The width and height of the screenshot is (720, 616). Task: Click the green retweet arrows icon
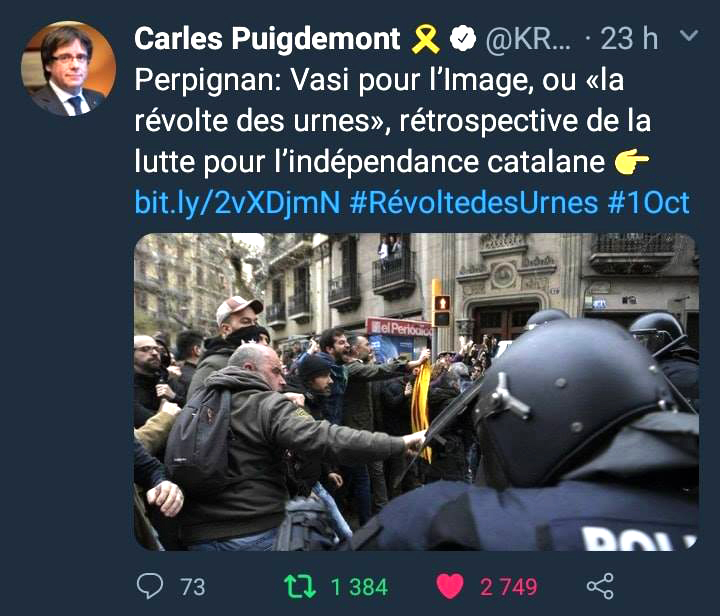pos(300,586)
